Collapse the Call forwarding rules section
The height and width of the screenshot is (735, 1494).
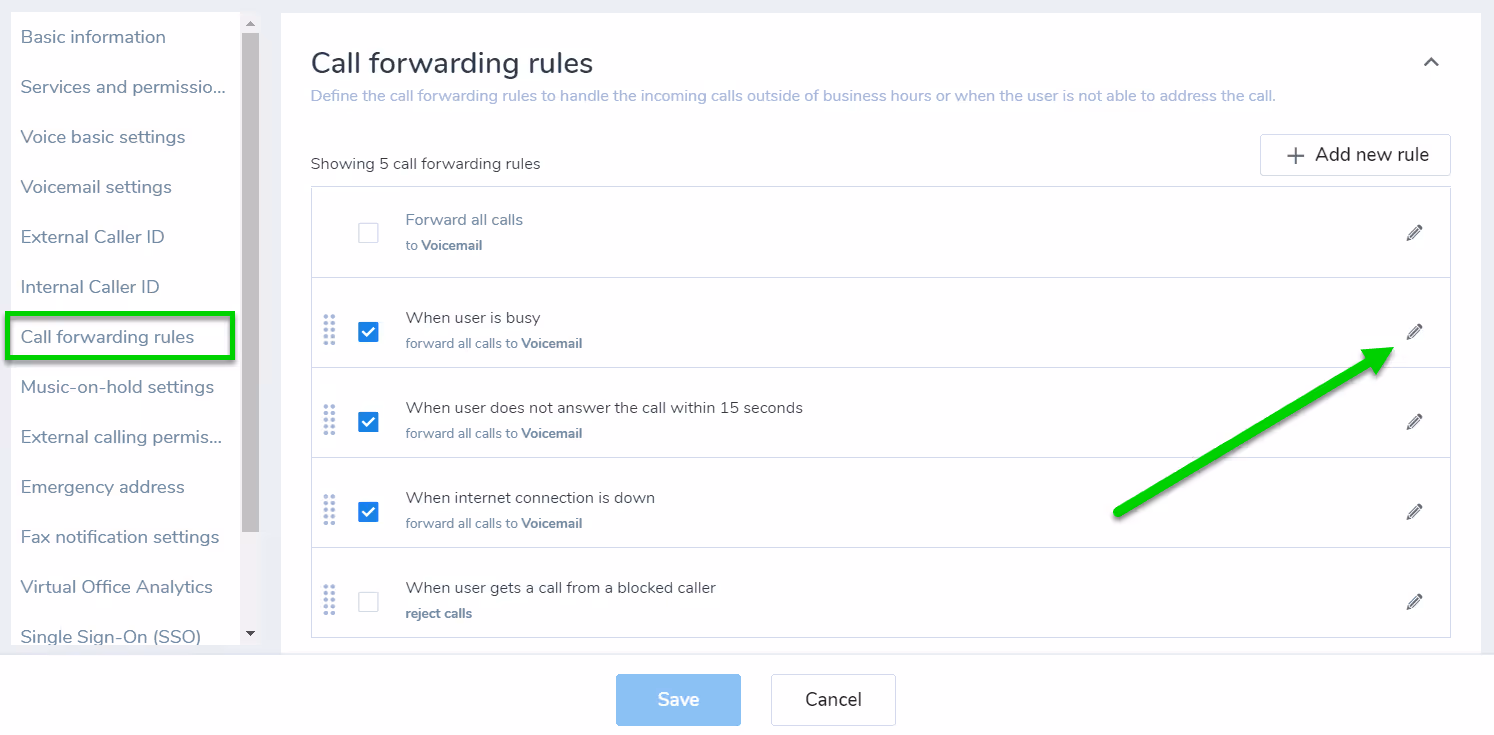tap(1431, 62)
